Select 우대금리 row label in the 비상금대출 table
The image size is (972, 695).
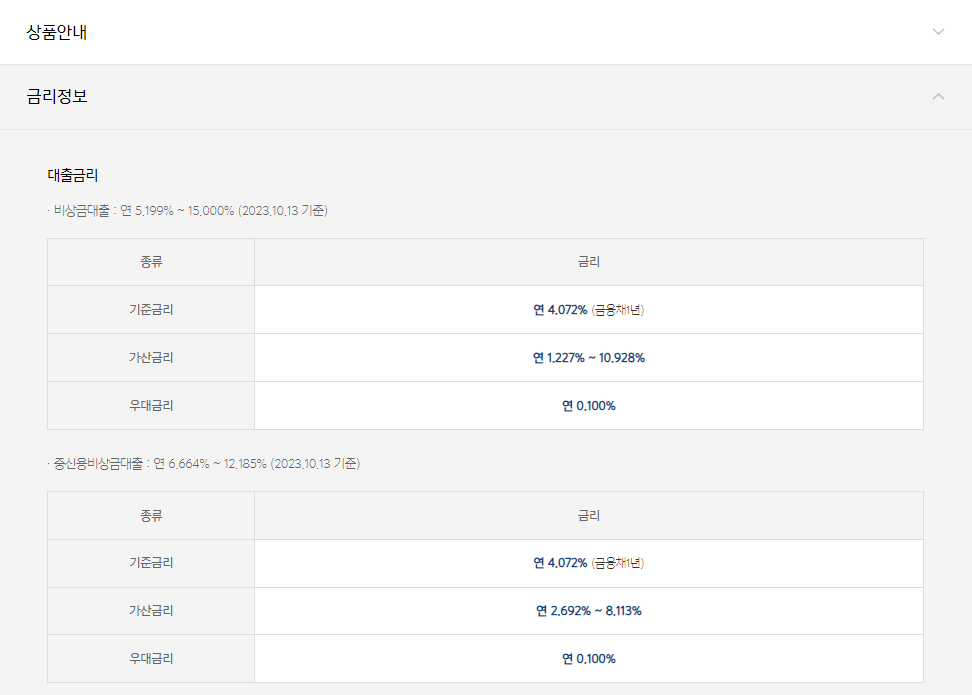(x=151, y=405)
